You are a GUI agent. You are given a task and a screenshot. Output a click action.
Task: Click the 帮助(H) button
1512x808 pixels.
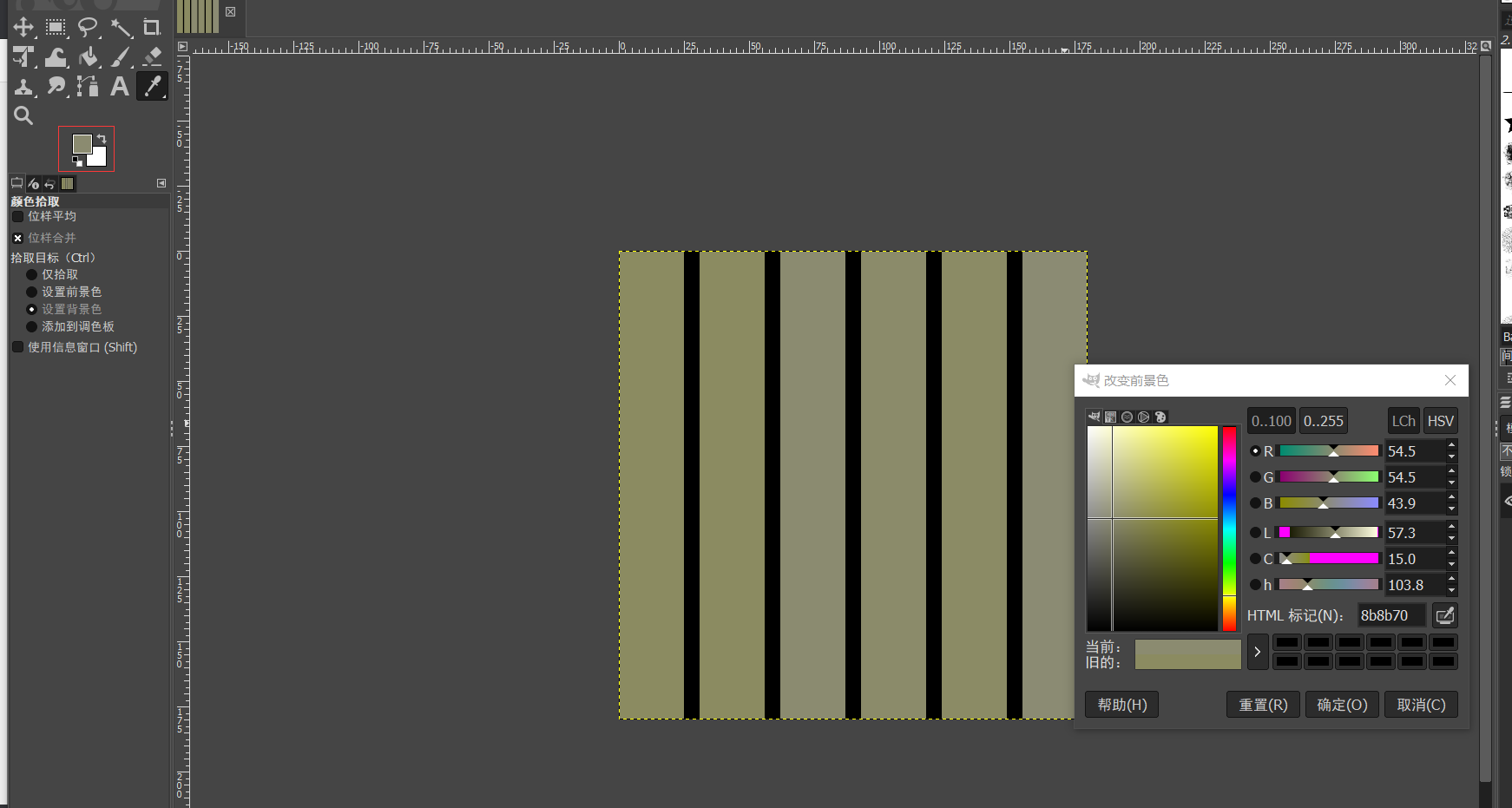point(1122,705)
